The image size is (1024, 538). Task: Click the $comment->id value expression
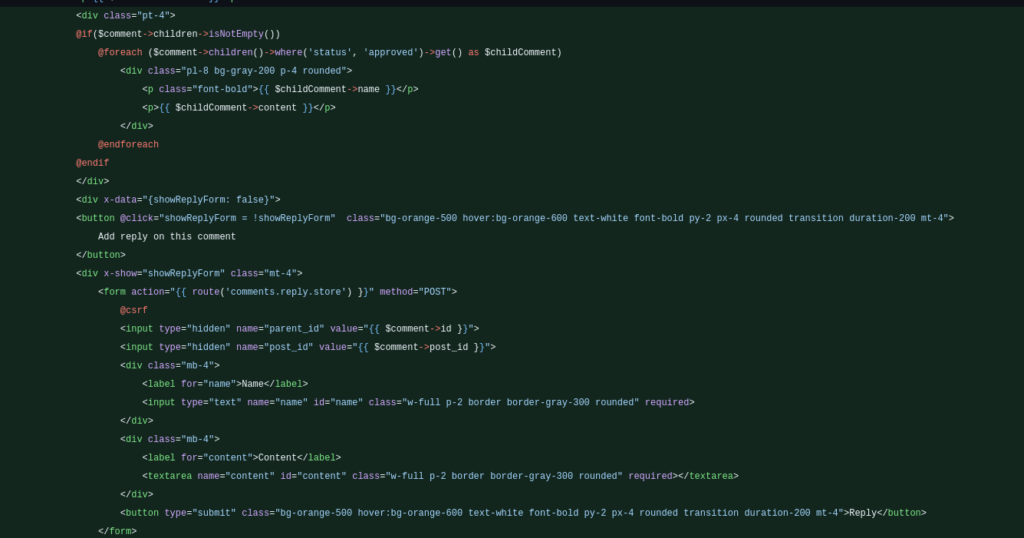click(x=418, y=328)
